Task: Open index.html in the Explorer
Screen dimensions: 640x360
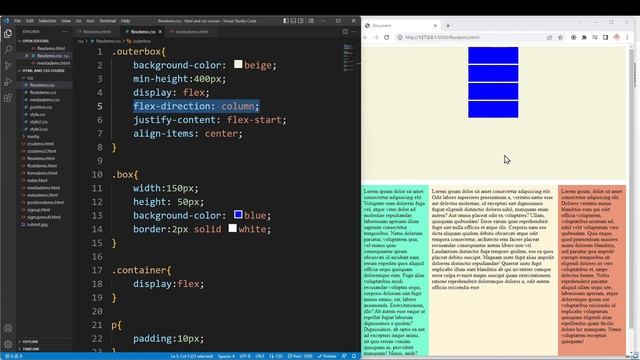Action: point(37,180)
